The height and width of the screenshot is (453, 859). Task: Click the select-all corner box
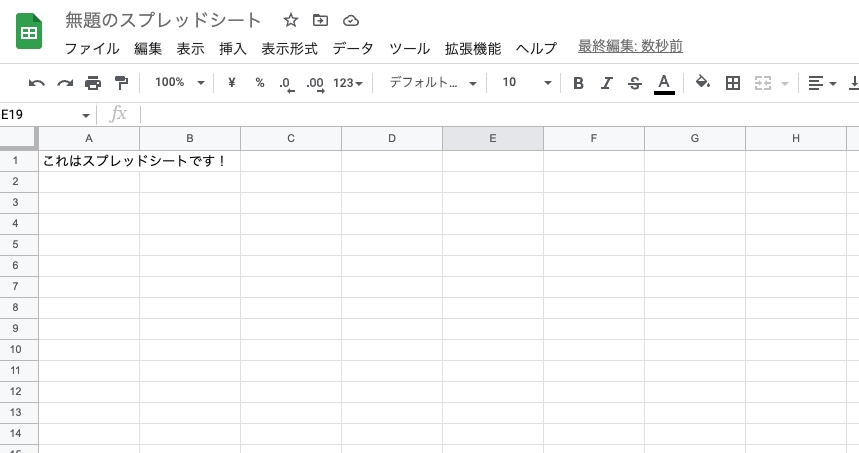19,138
